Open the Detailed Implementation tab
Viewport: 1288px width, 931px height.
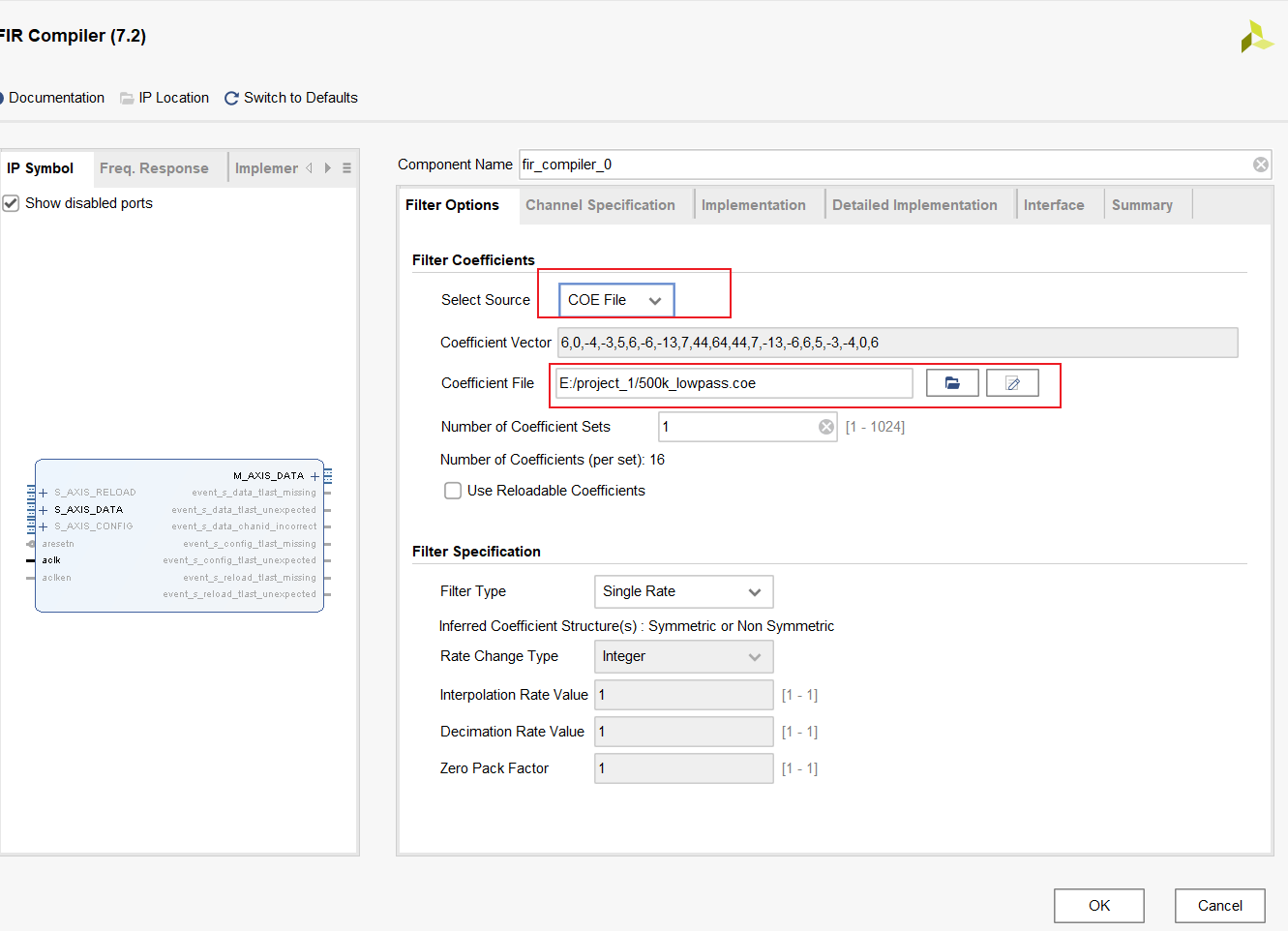click(x=914, y=205)
